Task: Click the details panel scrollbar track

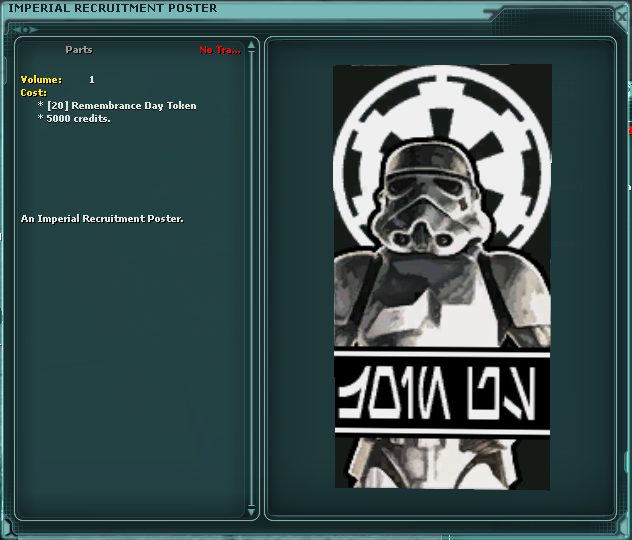Action: (x=251, y=280)
